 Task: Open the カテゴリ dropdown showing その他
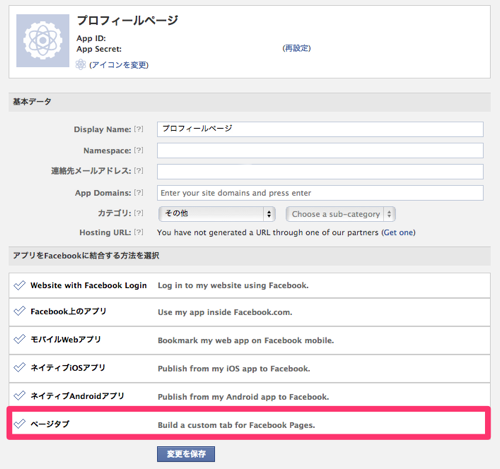tap(217, 214)
